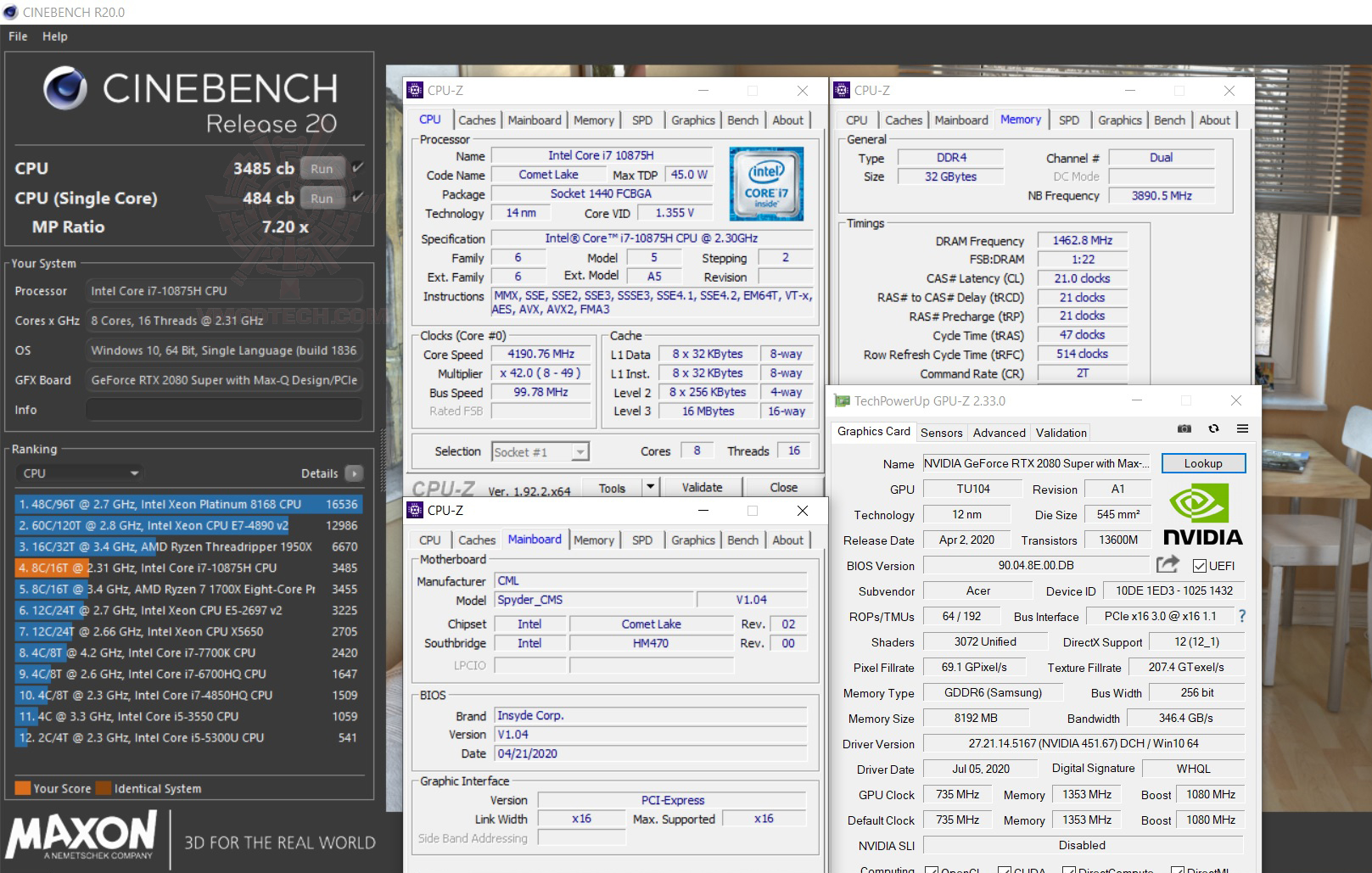
Task: Select the Intel Xeon E7-4890 v2 ranking row
Action: 188,525
